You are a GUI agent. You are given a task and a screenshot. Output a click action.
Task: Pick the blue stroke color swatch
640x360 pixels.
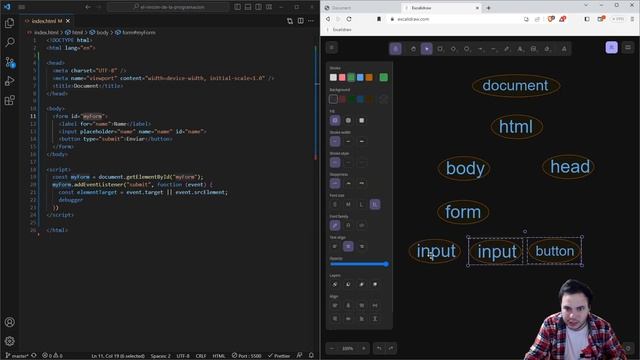(360, 78)
